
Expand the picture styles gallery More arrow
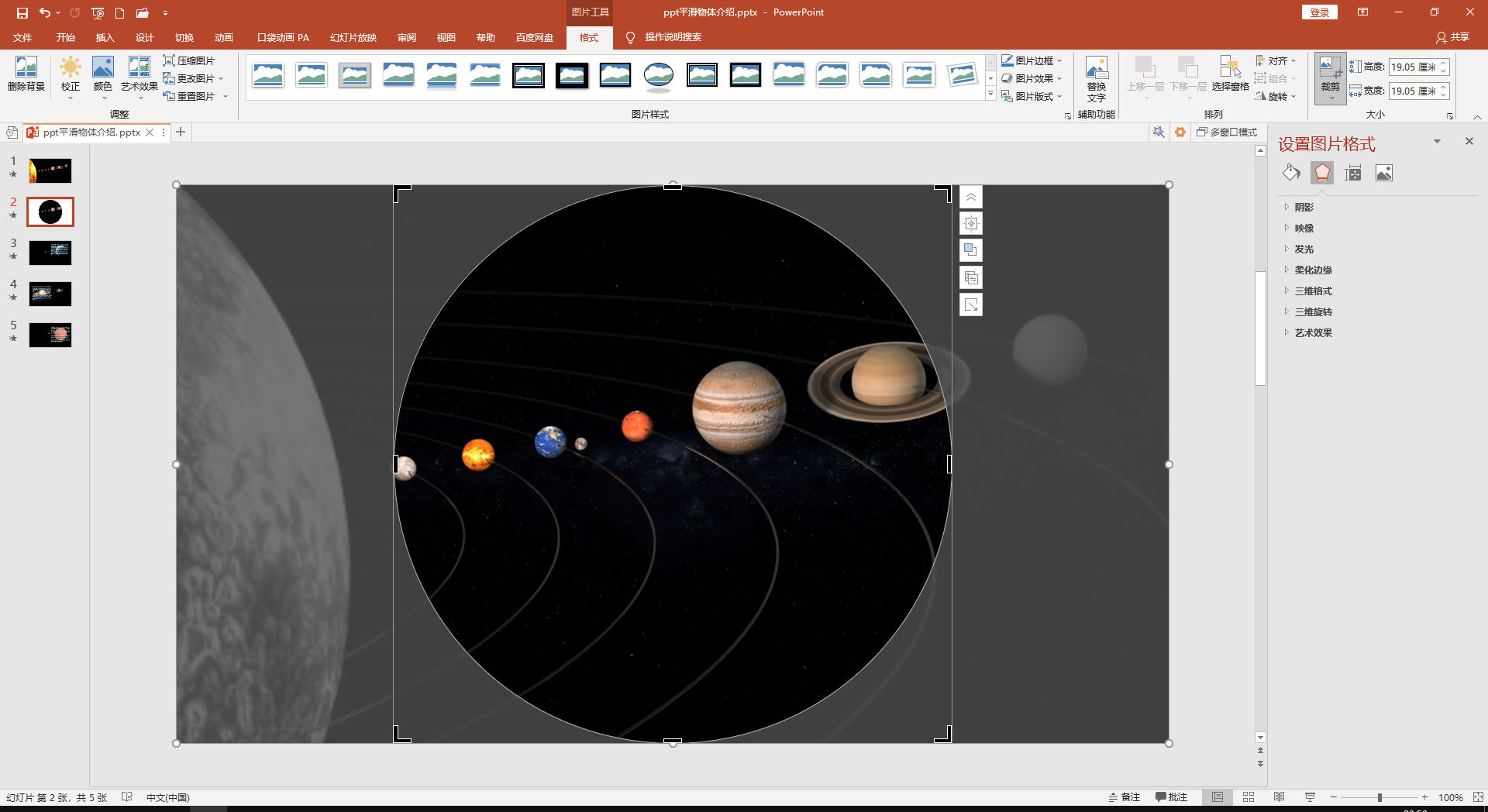[x=990, y=94]
